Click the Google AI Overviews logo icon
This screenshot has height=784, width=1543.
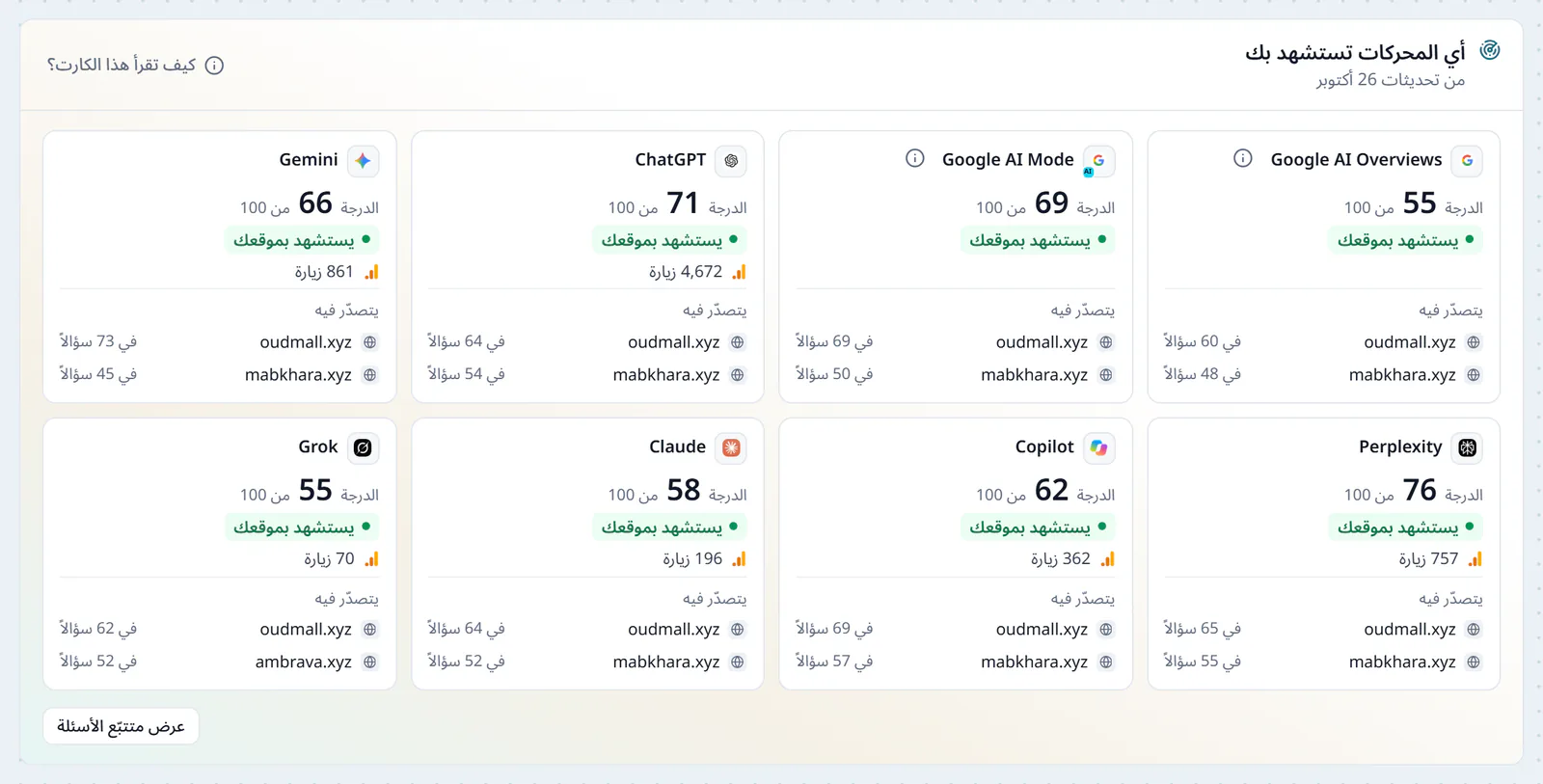click(x=1467, y=161)
